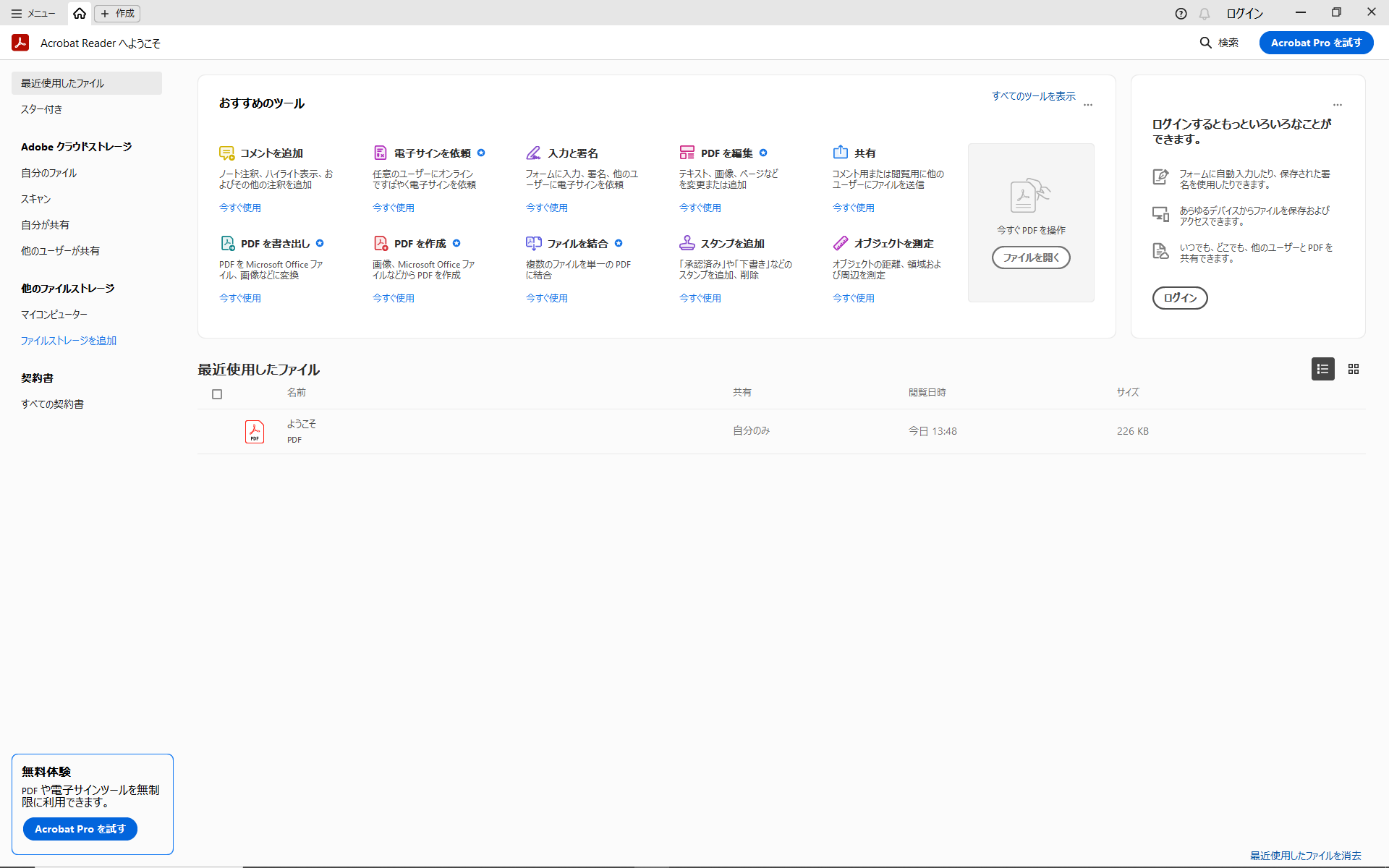The image size is (1389, 868).
Task: Open the help question mark icon
Action: pos(1181,13)
